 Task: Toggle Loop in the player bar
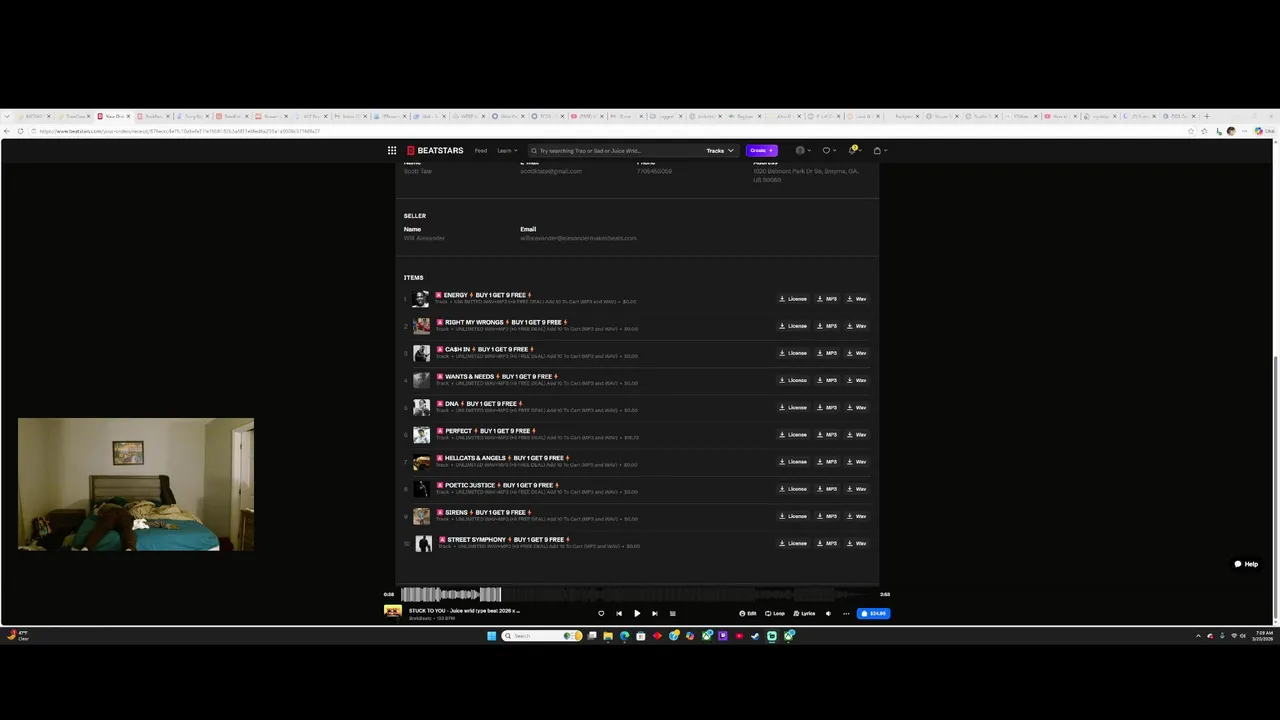coord(775,613)
